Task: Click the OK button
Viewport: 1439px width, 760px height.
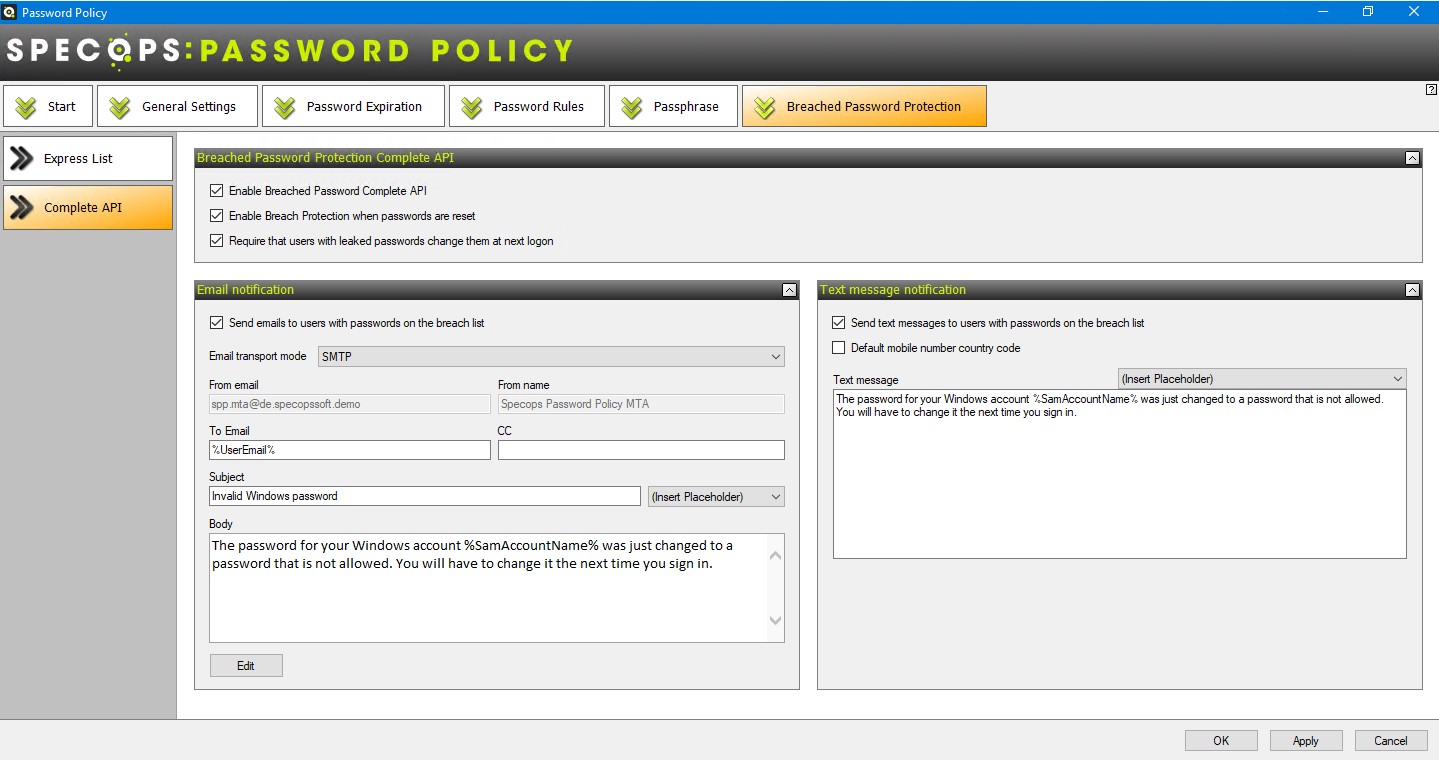Action: 1221,741
